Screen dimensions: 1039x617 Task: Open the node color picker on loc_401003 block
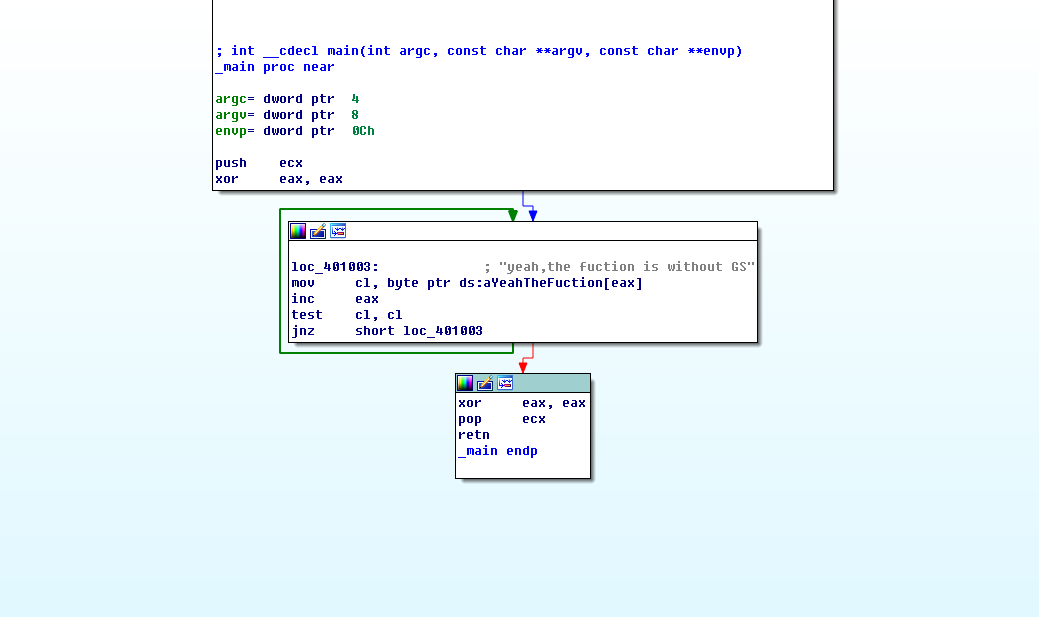coord(297,231)
